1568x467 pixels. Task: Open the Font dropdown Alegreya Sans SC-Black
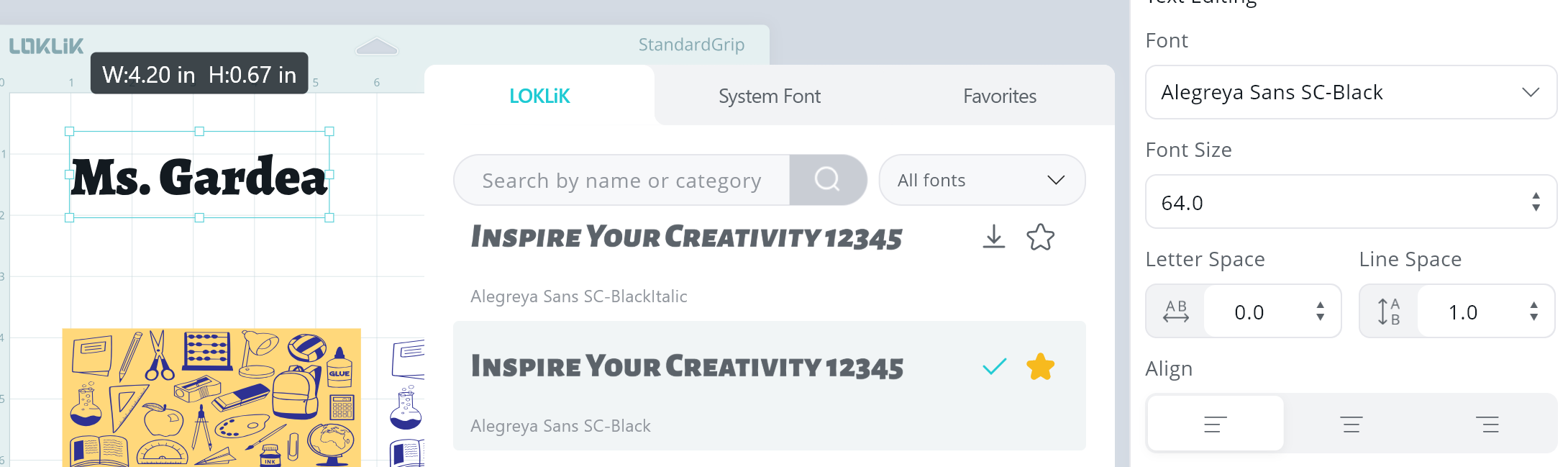[1351, 92]
